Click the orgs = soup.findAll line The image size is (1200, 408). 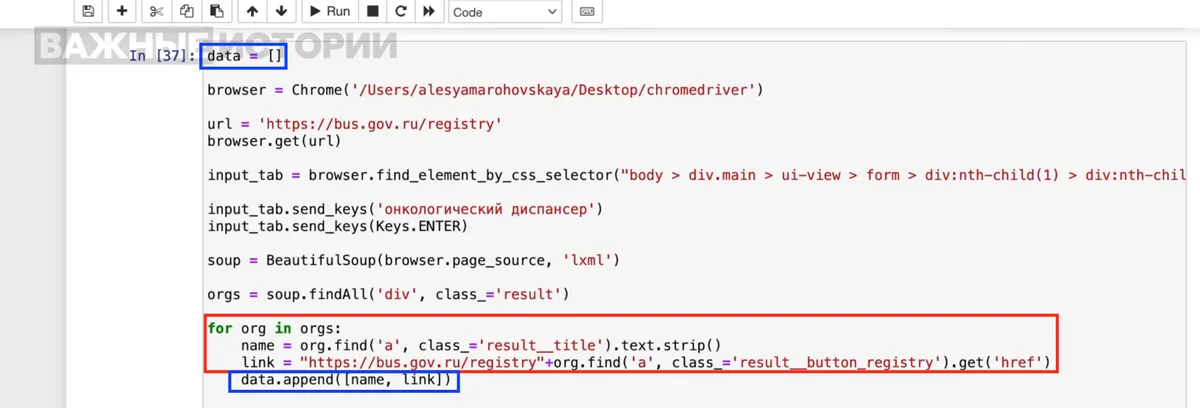tap(388, 294)
